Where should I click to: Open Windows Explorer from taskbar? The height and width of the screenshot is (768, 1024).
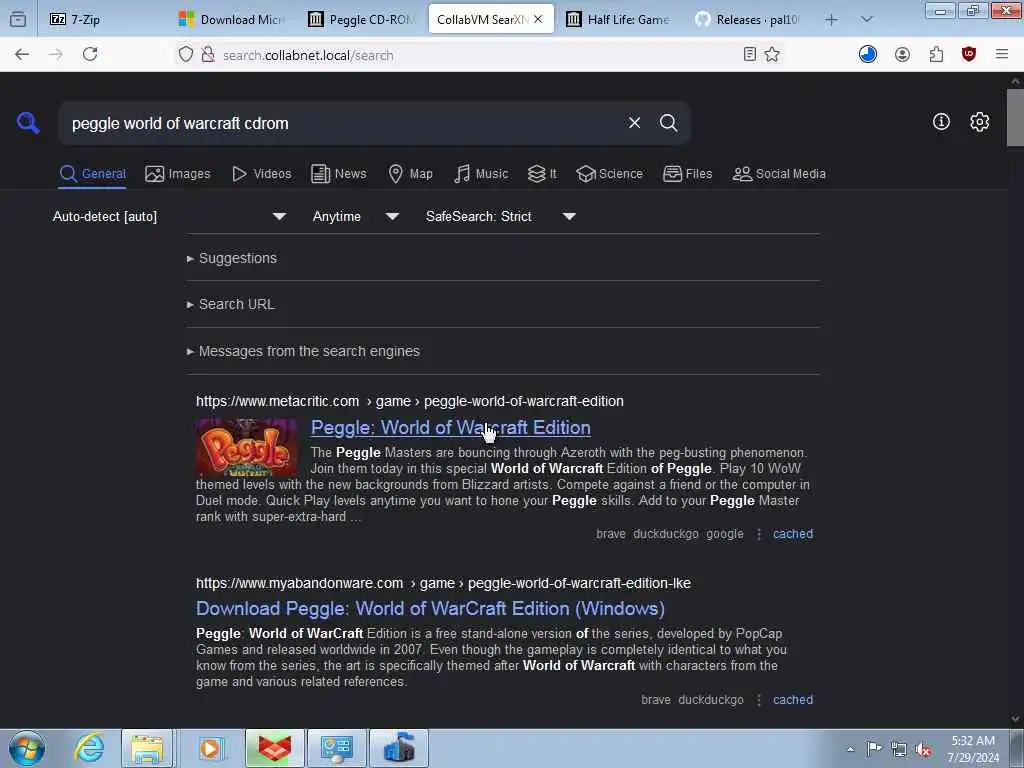coord(147,748)
